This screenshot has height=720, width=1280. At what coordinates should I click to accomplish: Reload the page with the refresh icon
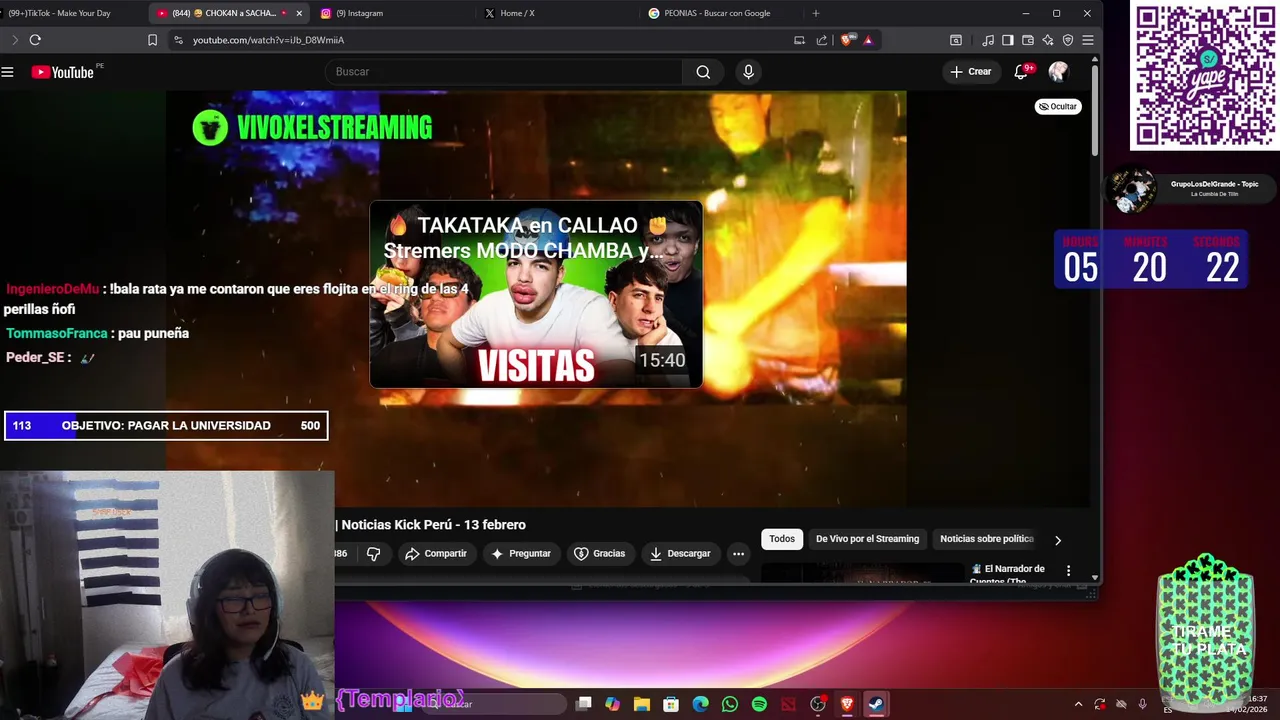click(x=35, y=40)
